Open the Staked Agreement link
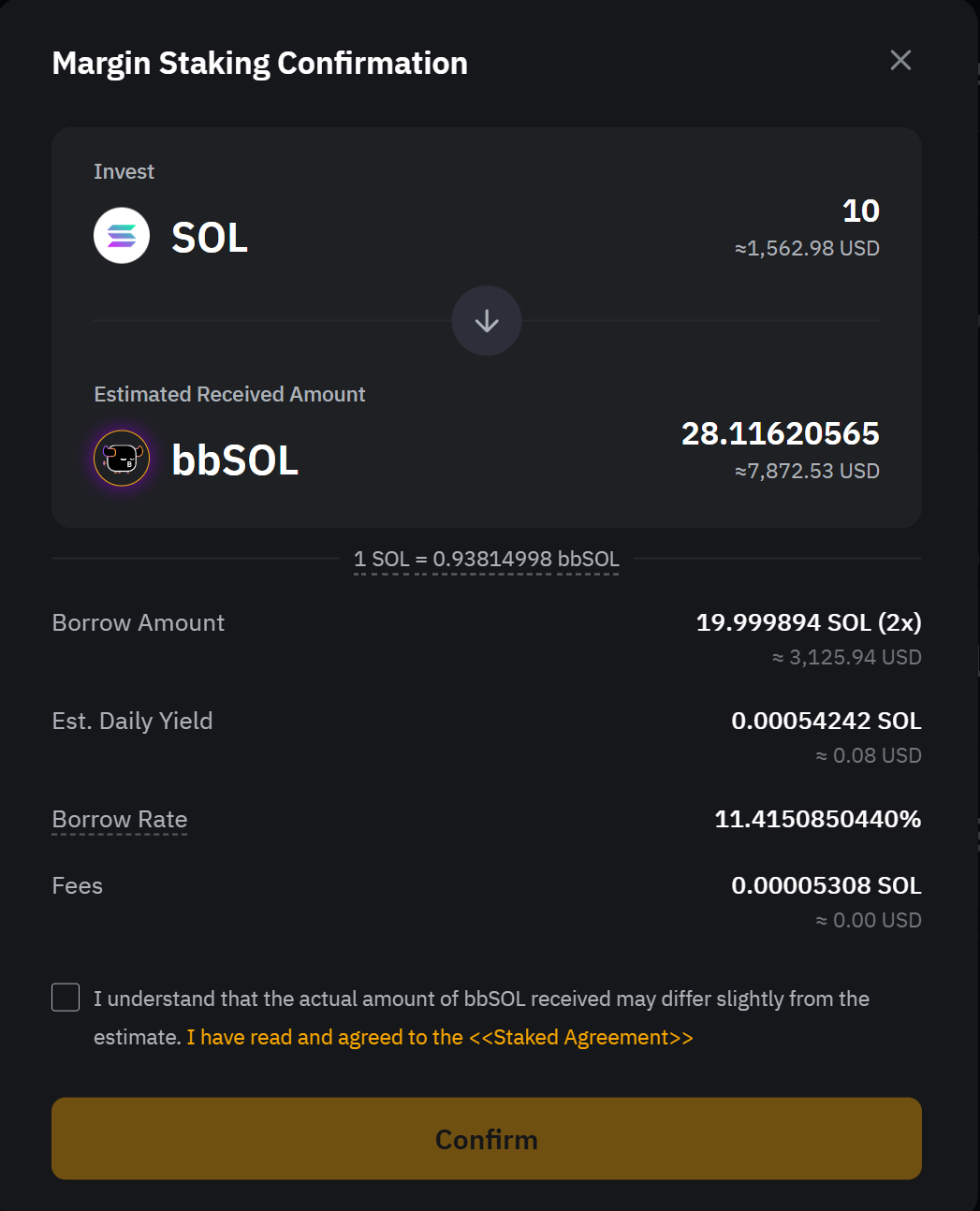The image size is (980, 1211). [x=581, y=1037]
